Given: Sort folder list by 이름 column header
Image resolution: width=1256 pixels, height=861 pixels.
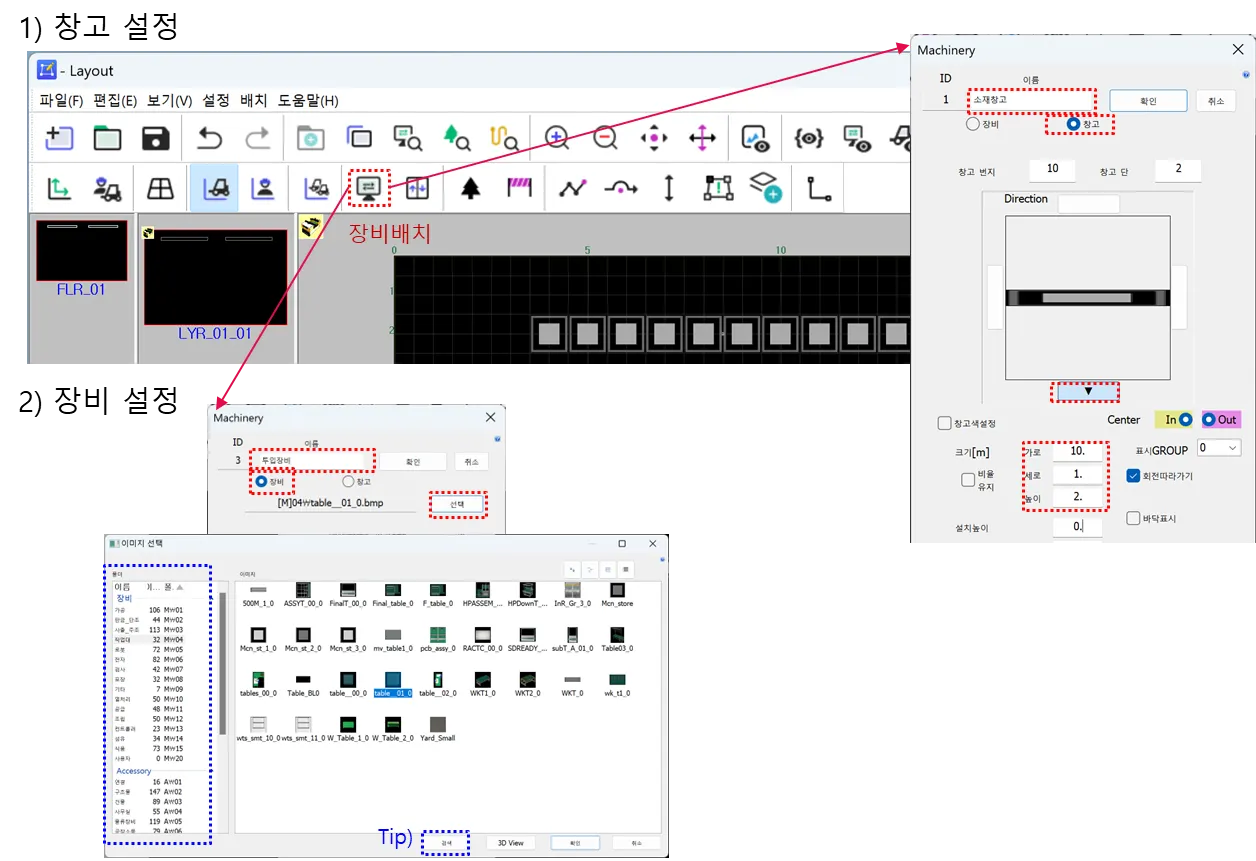Looking at the screenshot, I should click(x=122, y=587).
